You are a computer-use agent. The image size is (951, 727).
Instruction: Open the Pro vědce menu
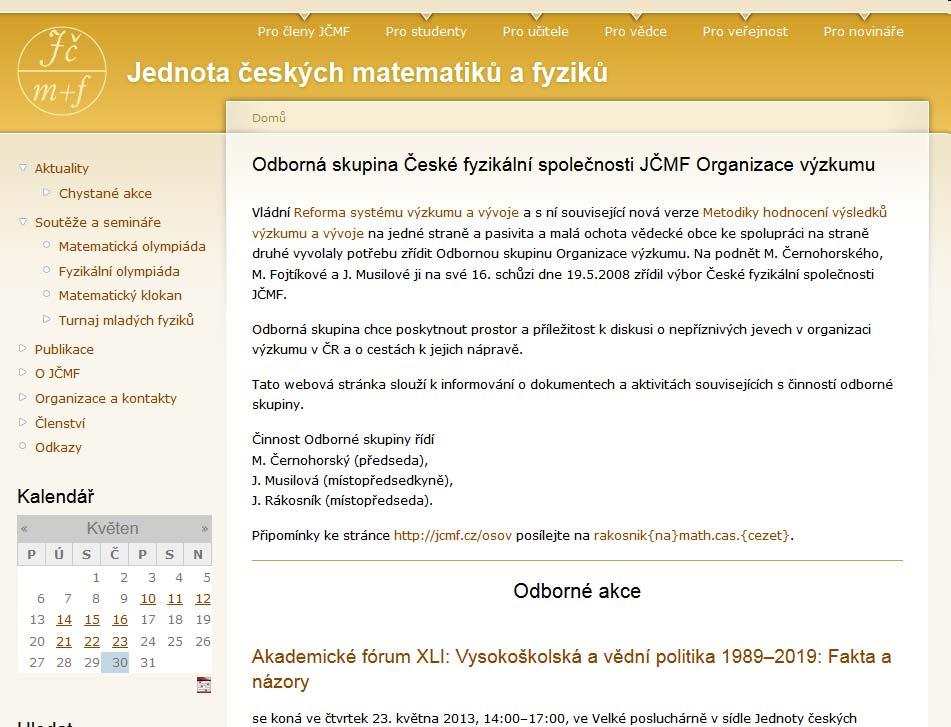pos(636,32)
